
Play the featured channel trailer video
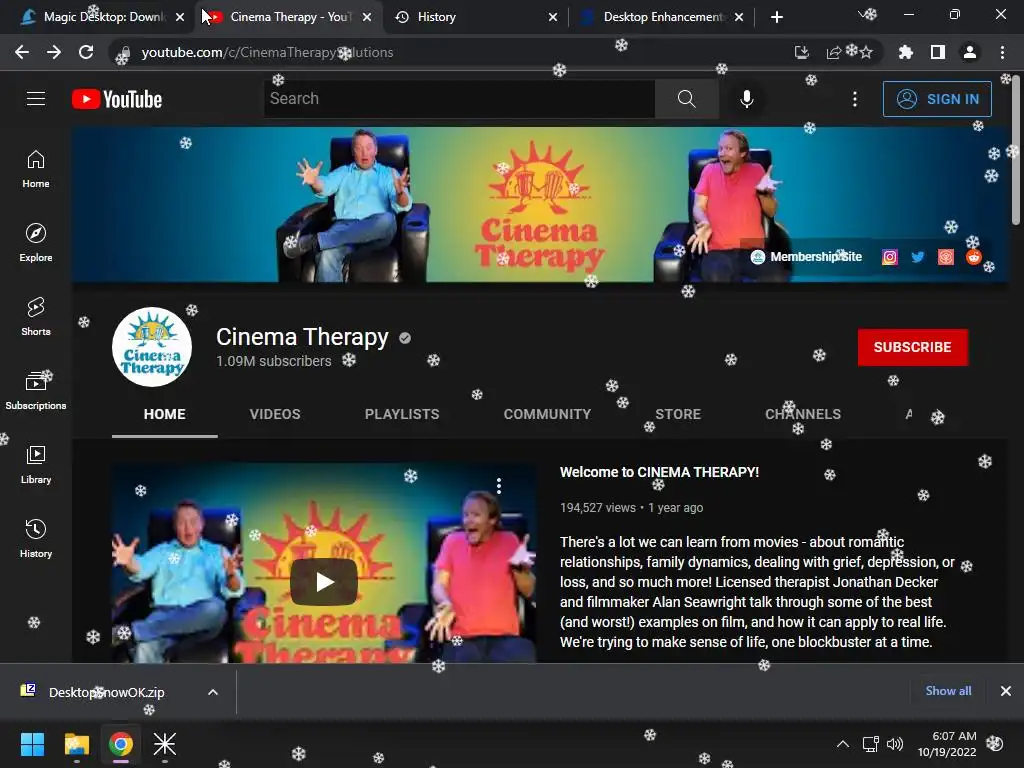[324, 581]
